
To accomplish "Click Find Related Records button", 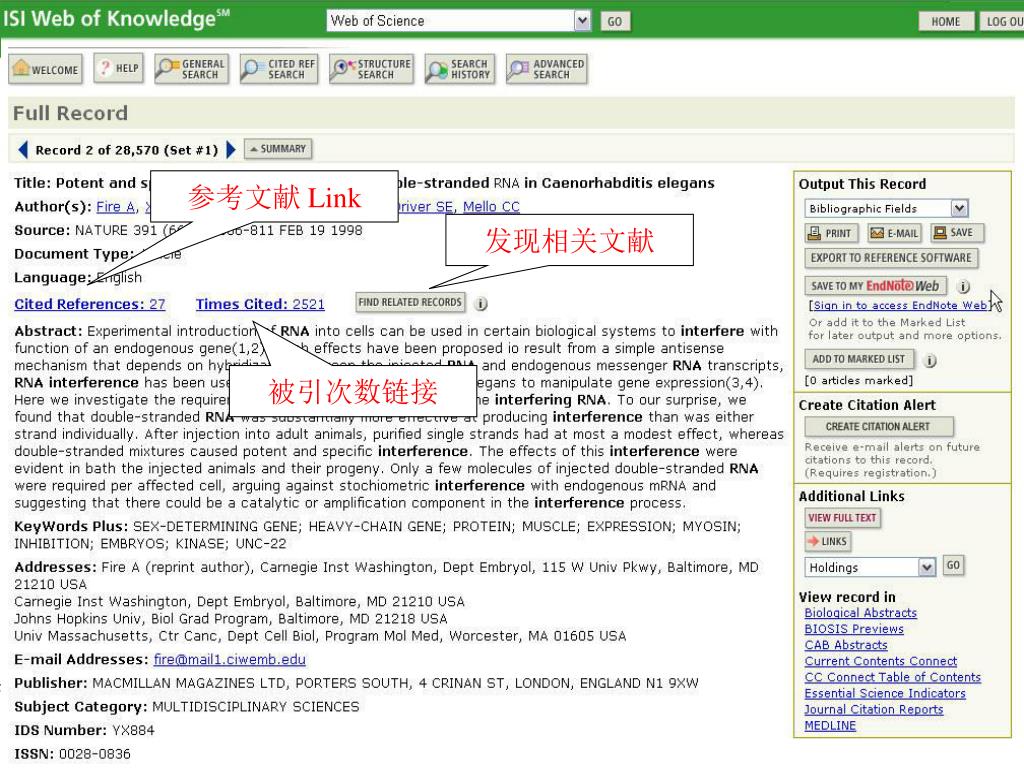I will (x=410, y=302).
